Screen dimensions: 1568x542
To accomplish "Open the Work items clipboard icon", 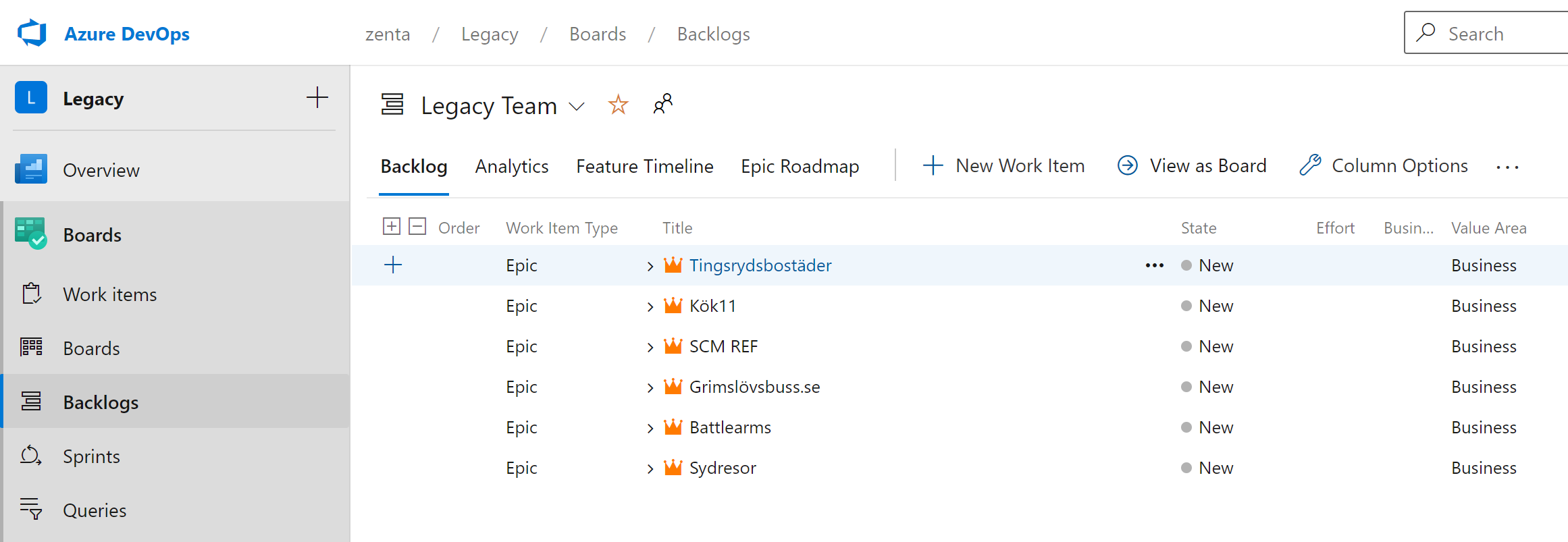I will (x=31, y=294).
